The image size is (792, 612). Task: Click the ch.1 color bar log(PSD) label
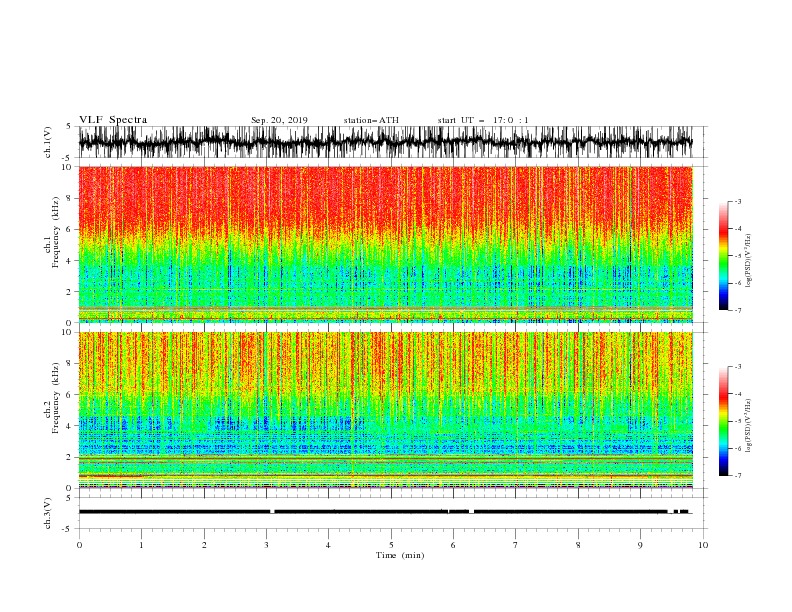(x=748, y=261)
